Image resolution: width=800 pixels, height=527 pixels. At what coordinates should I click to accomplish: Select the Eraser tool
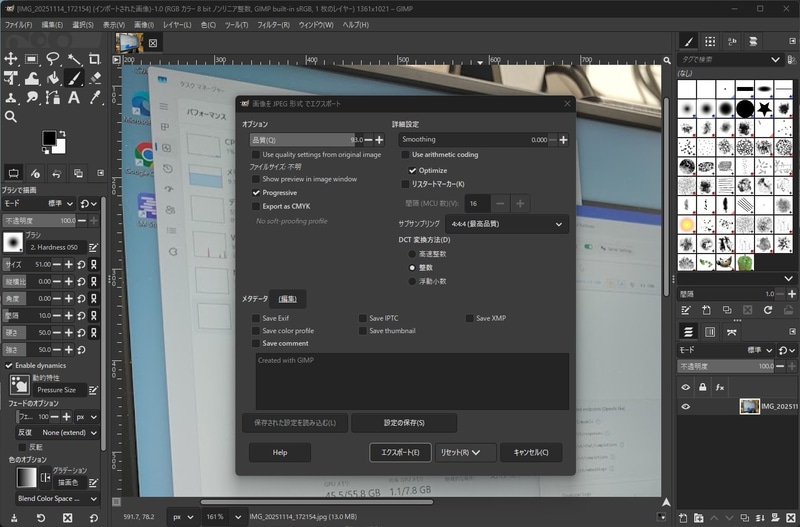point(95,78)
